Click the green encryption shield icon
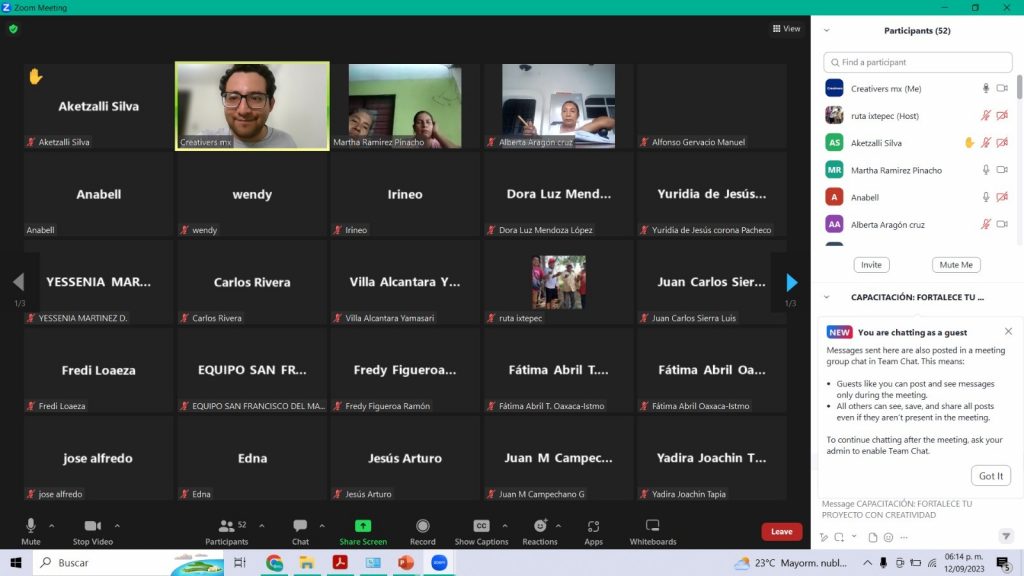The image size is (1024, 576). click(13, 29)
